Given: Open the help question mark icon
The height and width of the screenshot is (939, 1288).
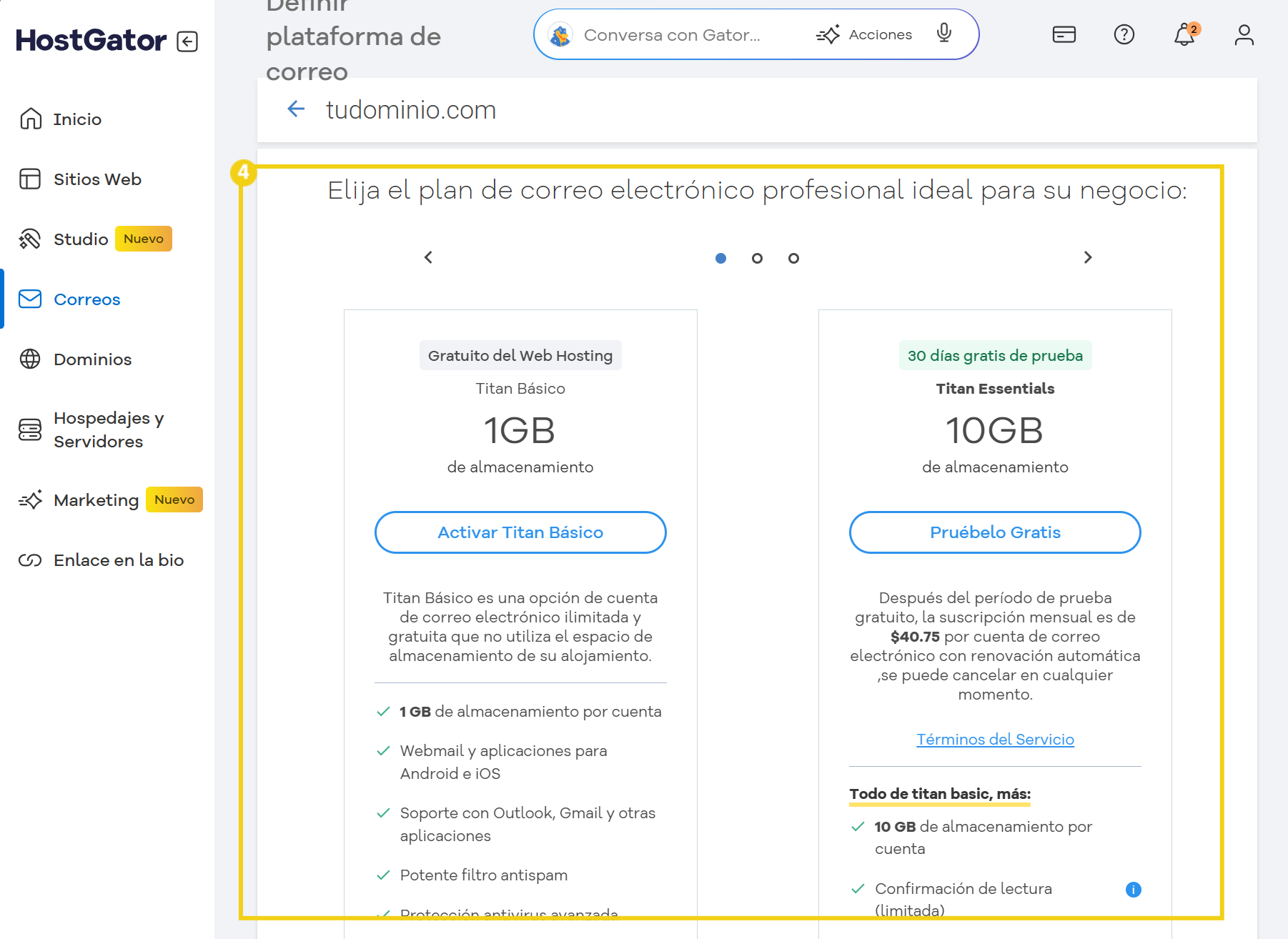Looking at the screenshot, I should coord(1124,34).
